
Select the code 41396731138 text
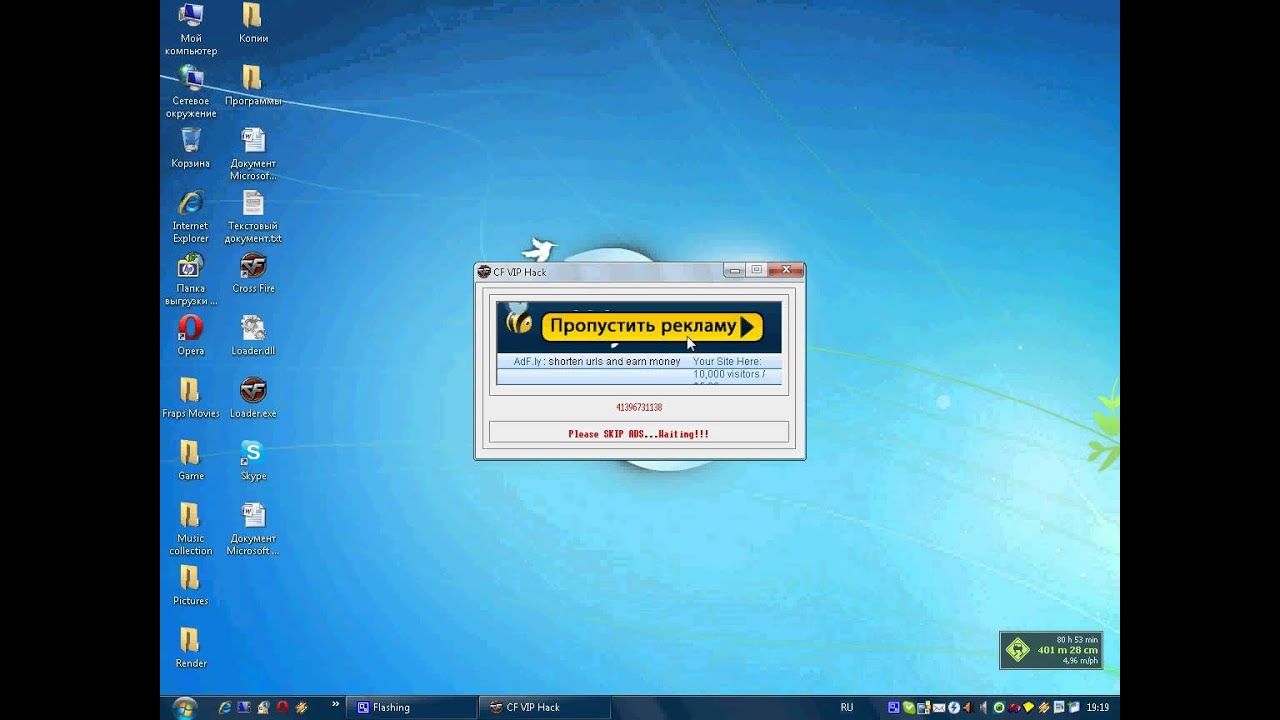(639, 408)
